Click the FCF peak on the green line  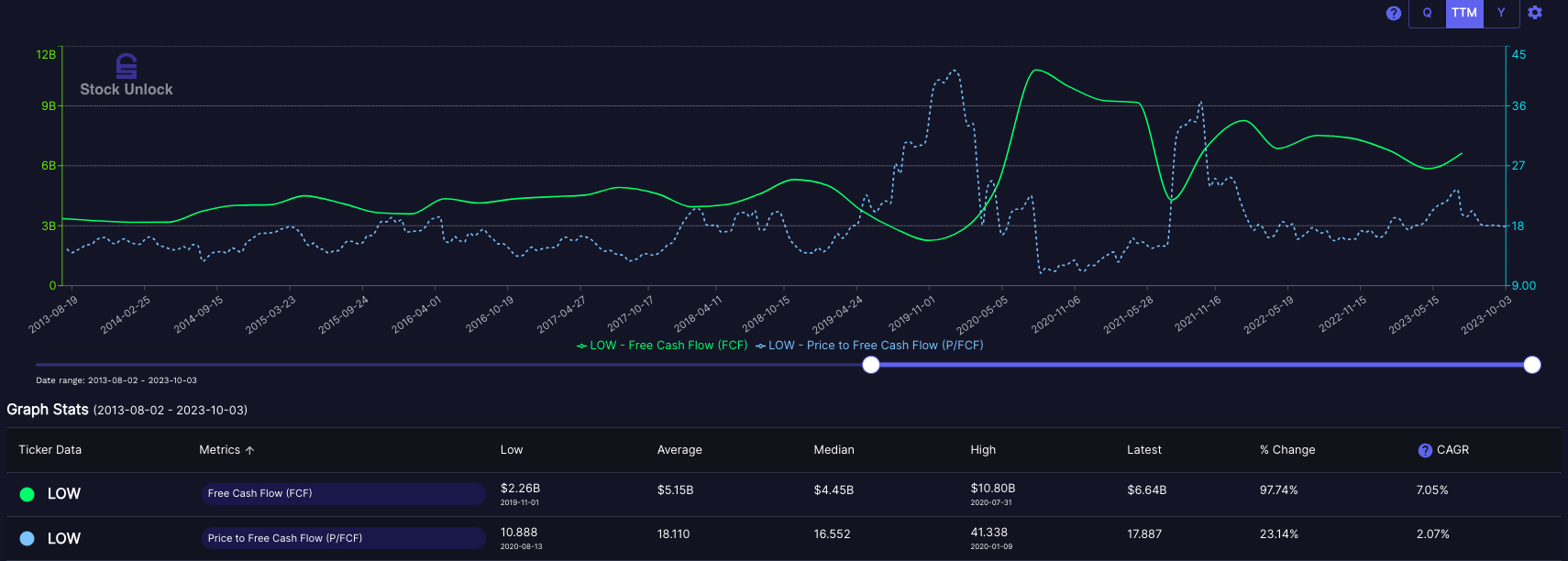point(1036,70)
